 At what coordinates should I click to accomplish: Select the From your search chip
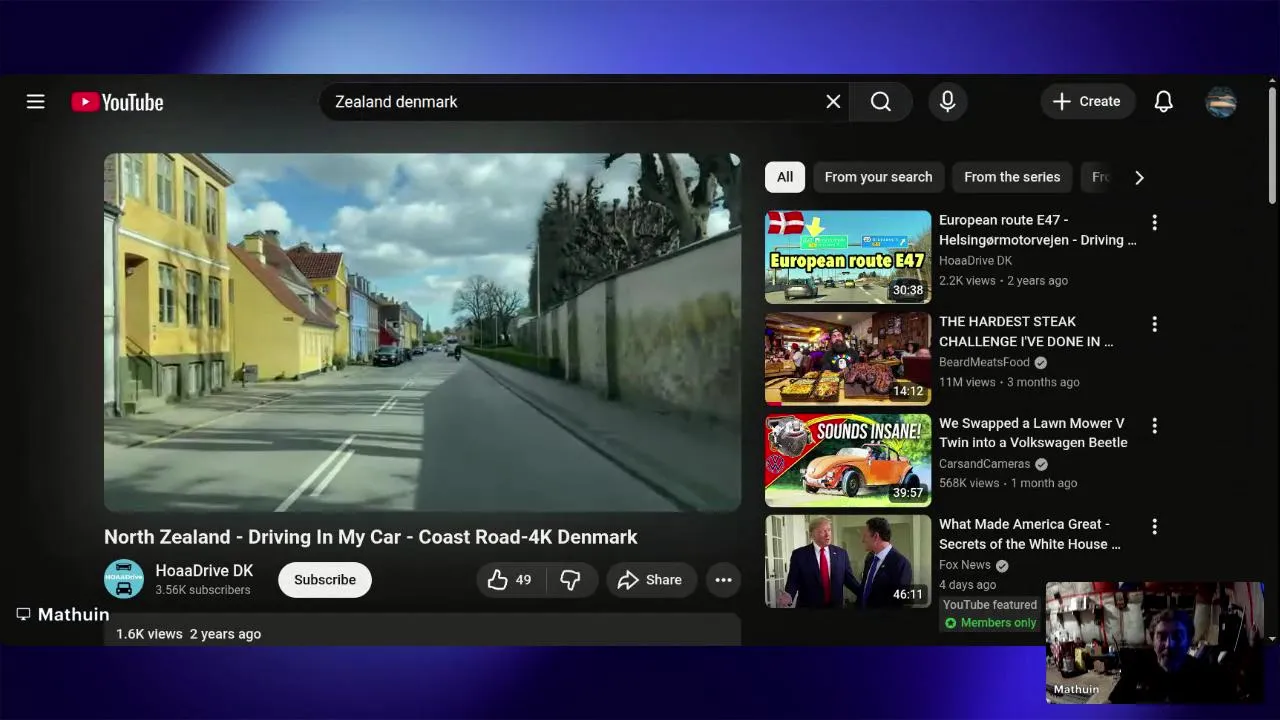pos(878,177)
